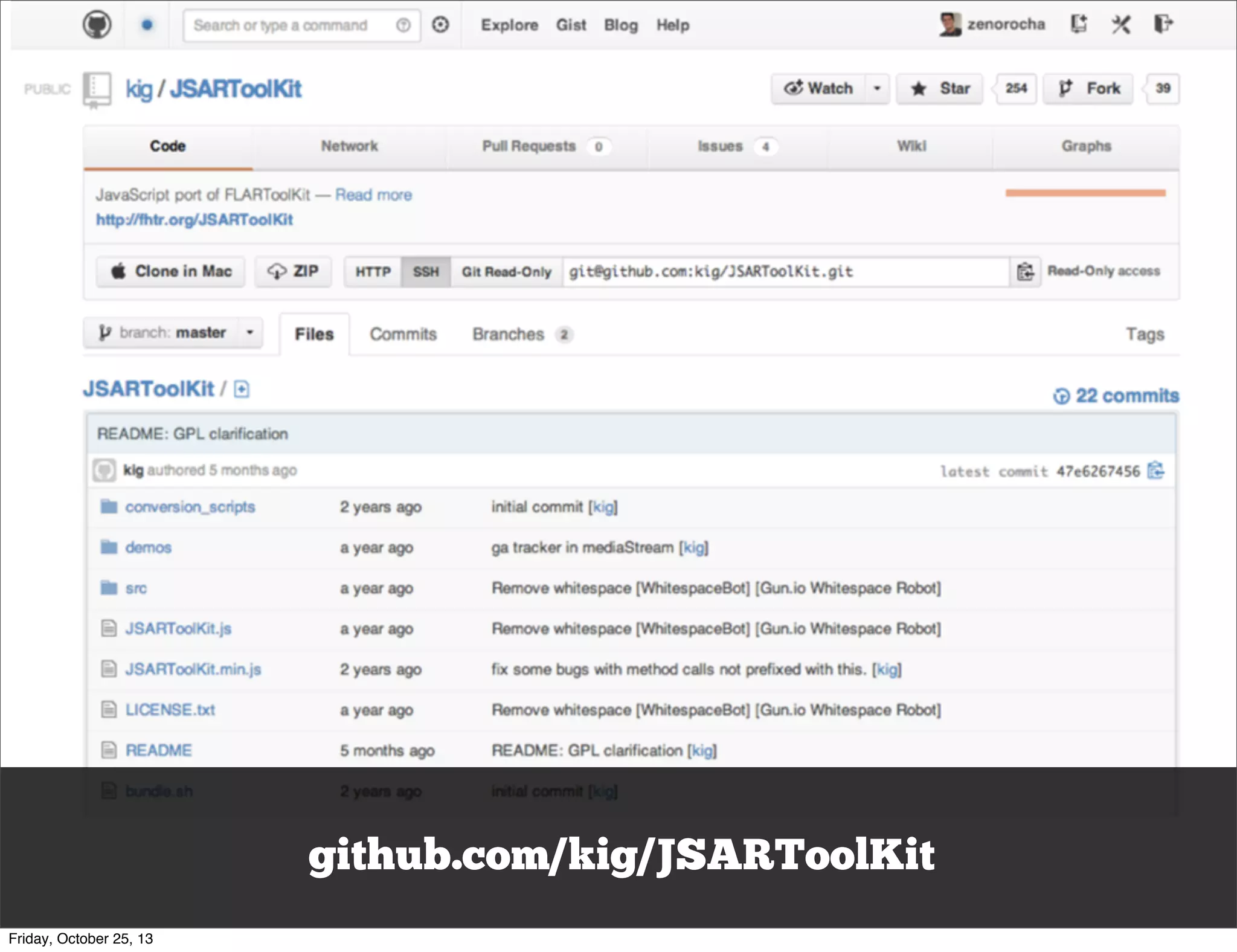The image size is (1237, 952).
Task: Click kig's gravatar in commit bar
Action: pyautogui.click(x=104, y=471)
